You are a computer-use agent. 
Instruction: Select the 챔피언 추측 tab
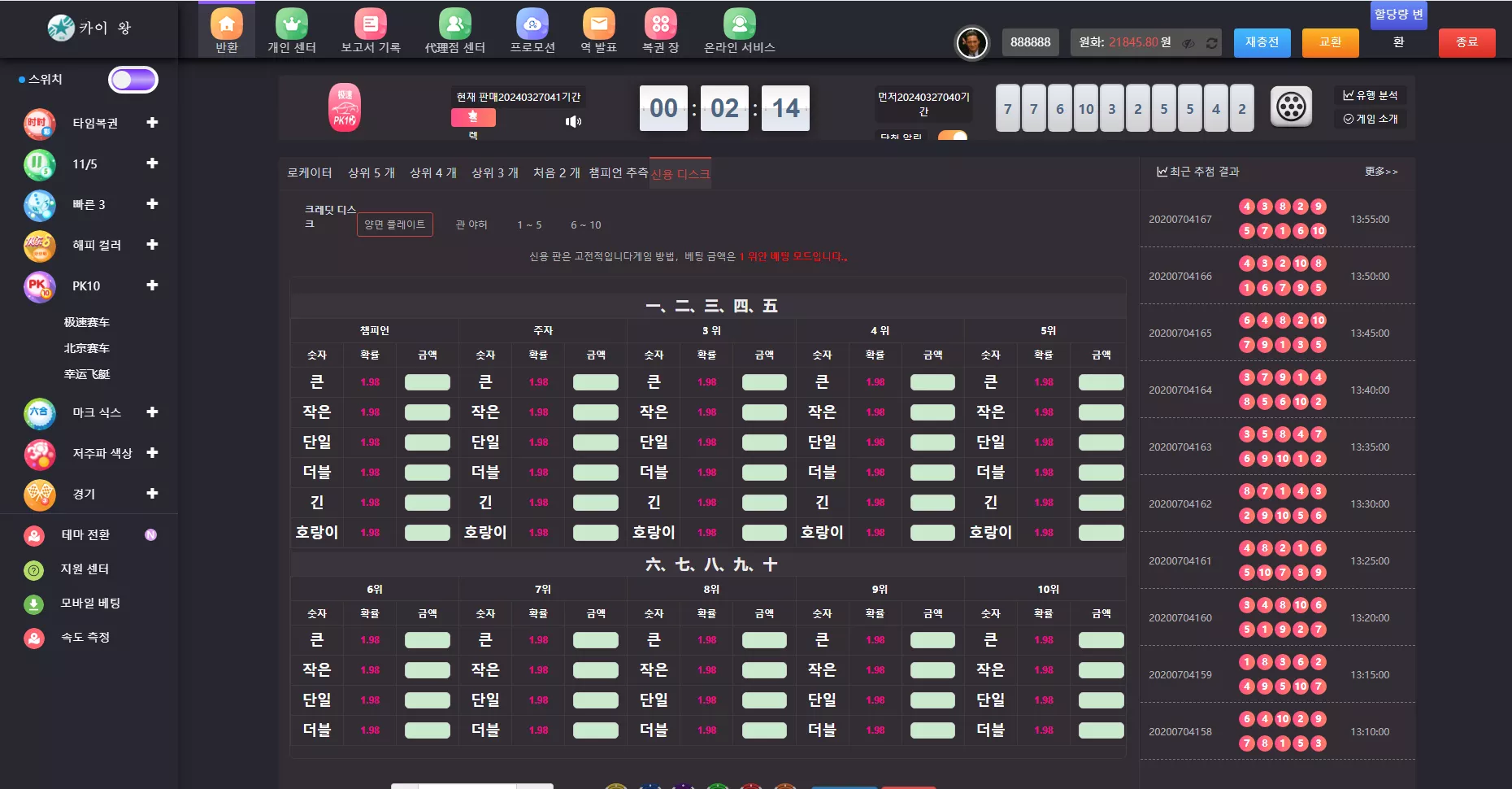point(618,172)
